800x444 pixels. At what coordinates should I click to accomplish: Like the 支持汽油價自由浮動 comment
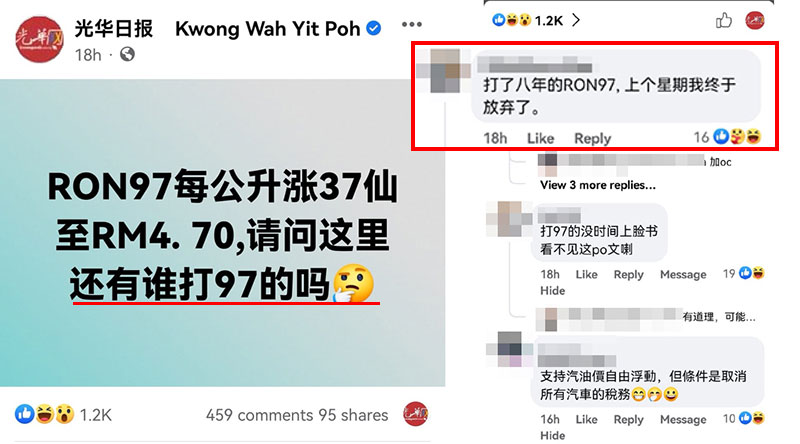click(x=586, y=420)
